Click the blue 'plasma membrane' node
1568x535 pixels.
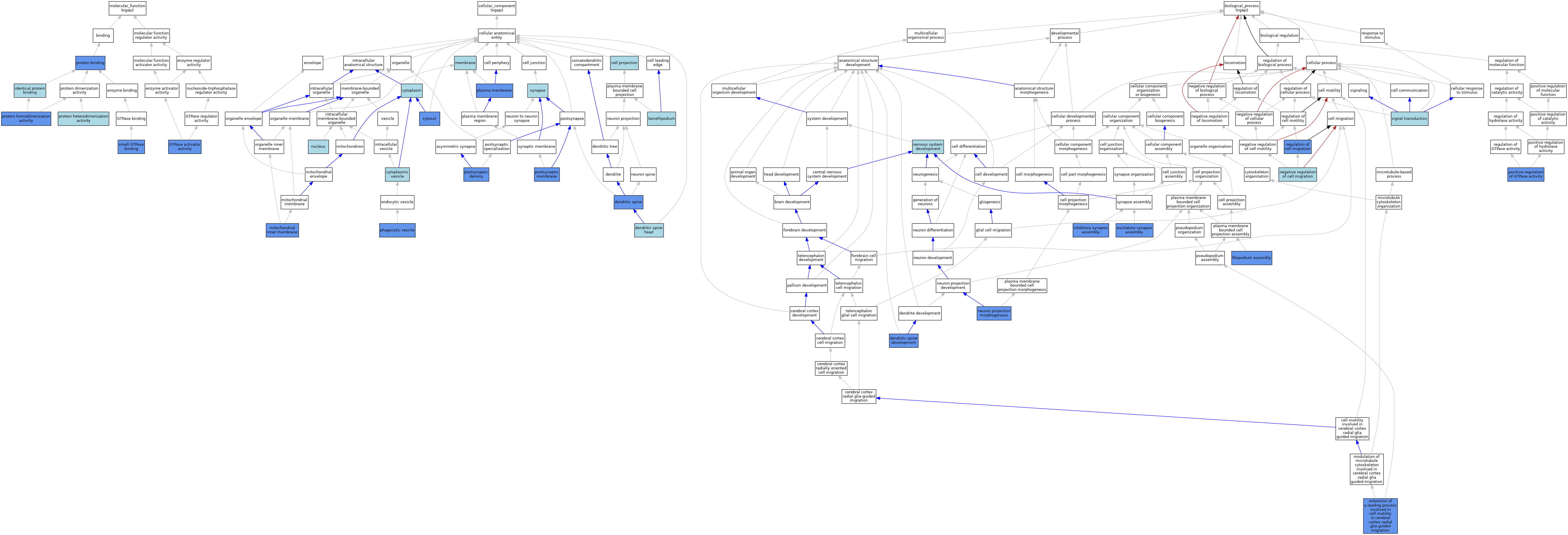click(494, 91)
